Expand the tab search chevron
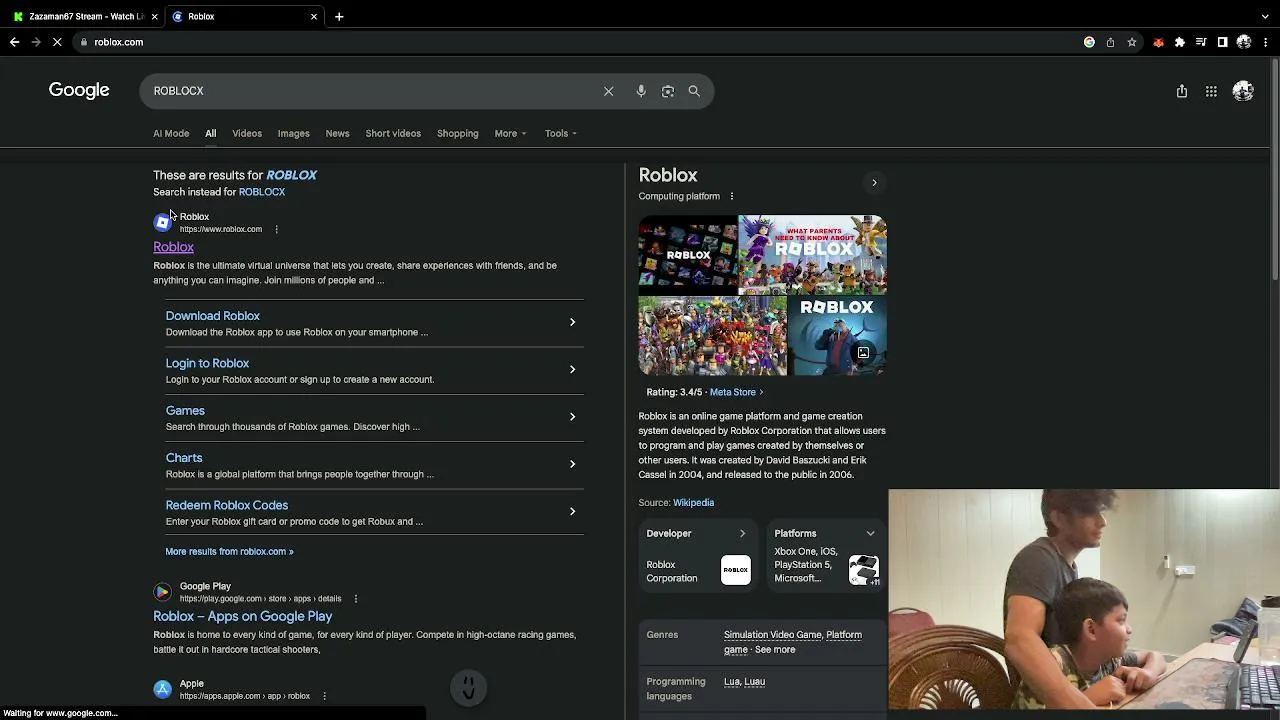The image size is (1280, 720). 1266,16
